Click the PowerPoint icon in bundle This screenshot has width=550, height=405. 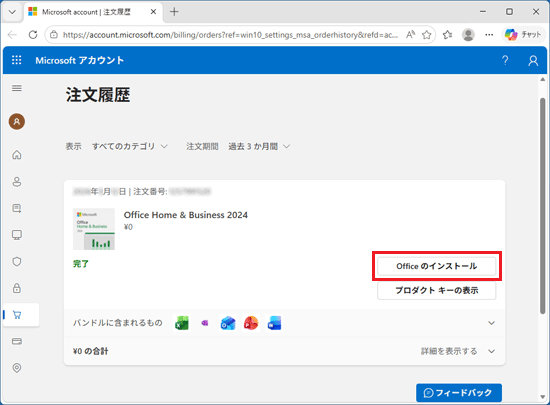tap(251, 323)
